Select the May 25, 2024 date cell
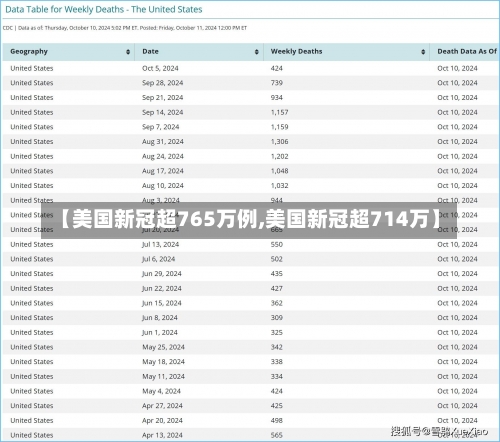Image resolution: width=500 pixels, height=442 pixels. click(x=163, y=347)
